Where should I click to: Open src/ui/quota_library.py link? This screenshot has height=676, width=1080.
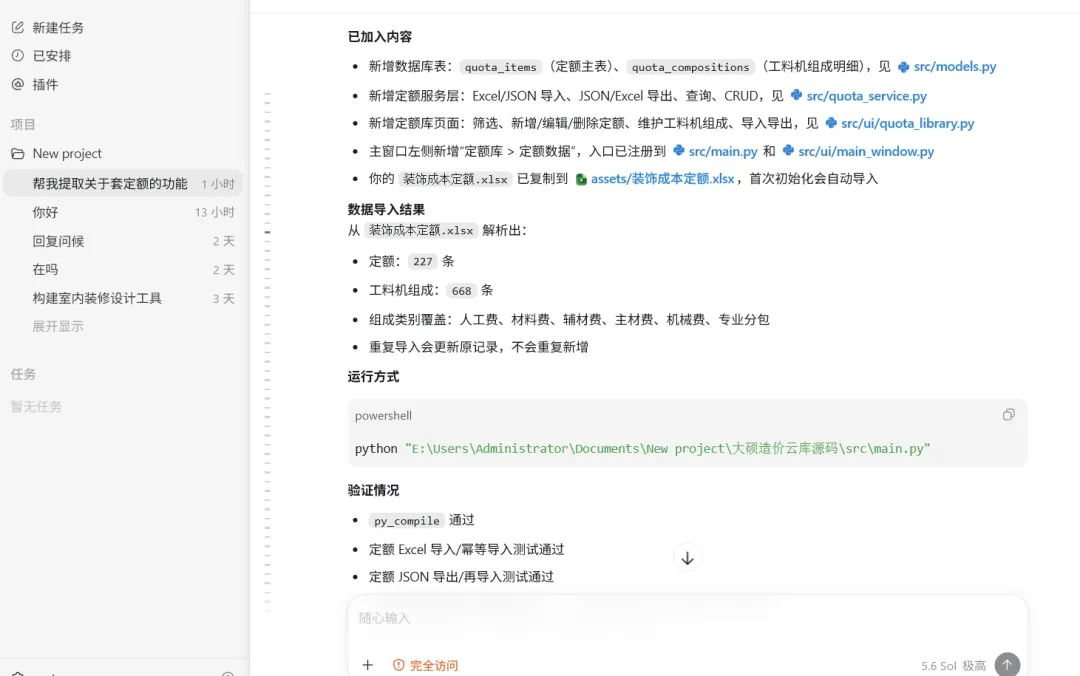[x=907, y=123]
